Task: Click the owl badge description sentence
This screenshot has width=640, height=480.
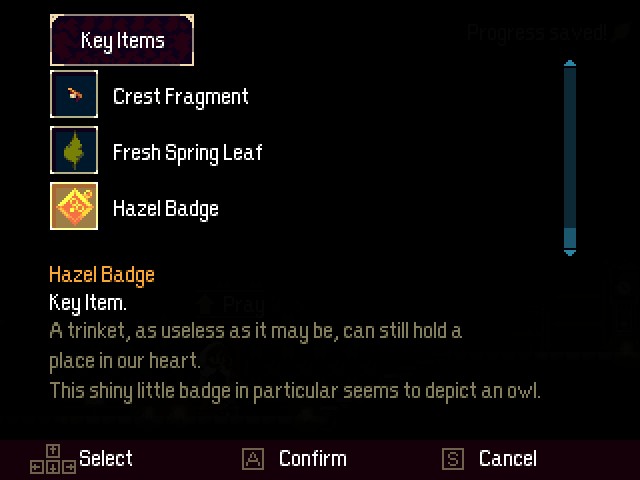Action: [x=295, y=390]
